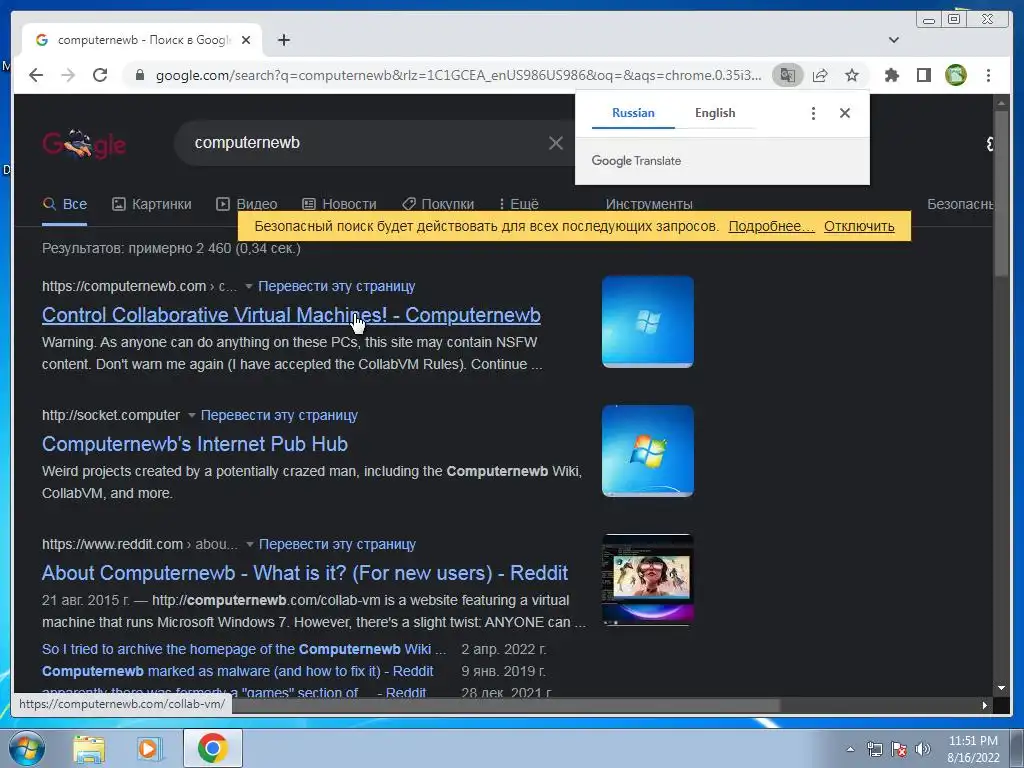View site info via the lock icon

139,75
